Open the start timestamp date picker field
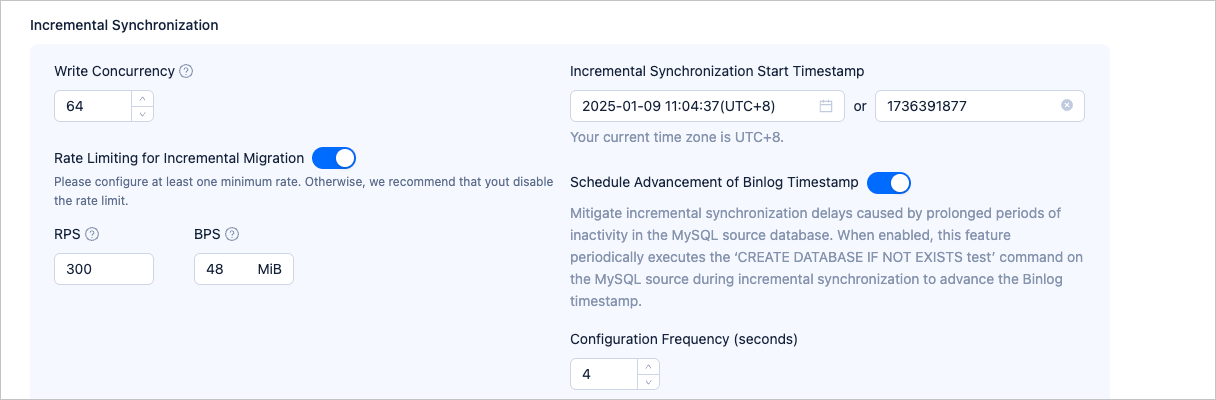The height and width of the screenshot is (400, 1216). coord(697,106)
